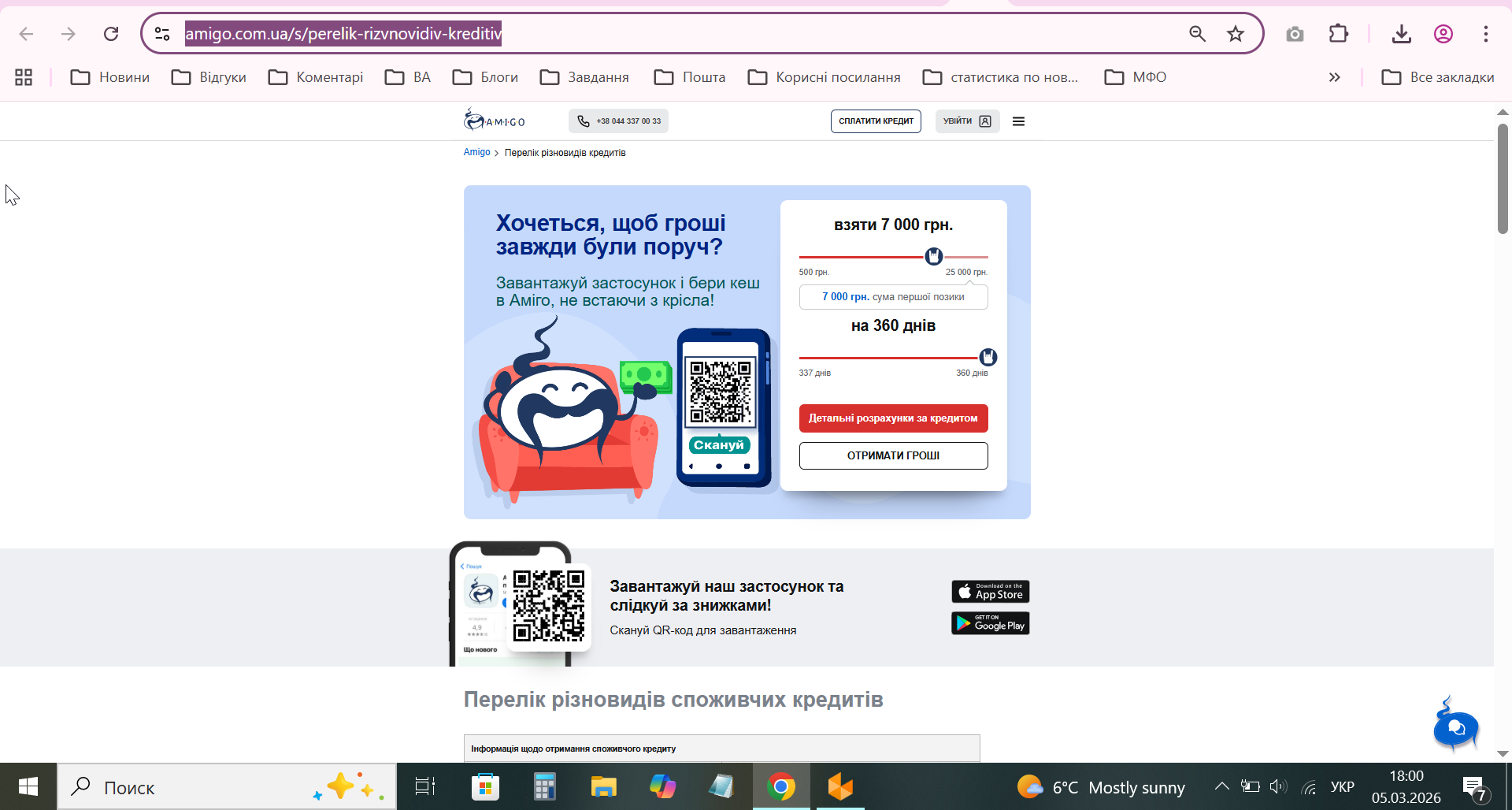This screenshot has height=810, width=1512.
Task: Open site information icon in address bar
Action: pyautogui.click(x=162, y=34)
